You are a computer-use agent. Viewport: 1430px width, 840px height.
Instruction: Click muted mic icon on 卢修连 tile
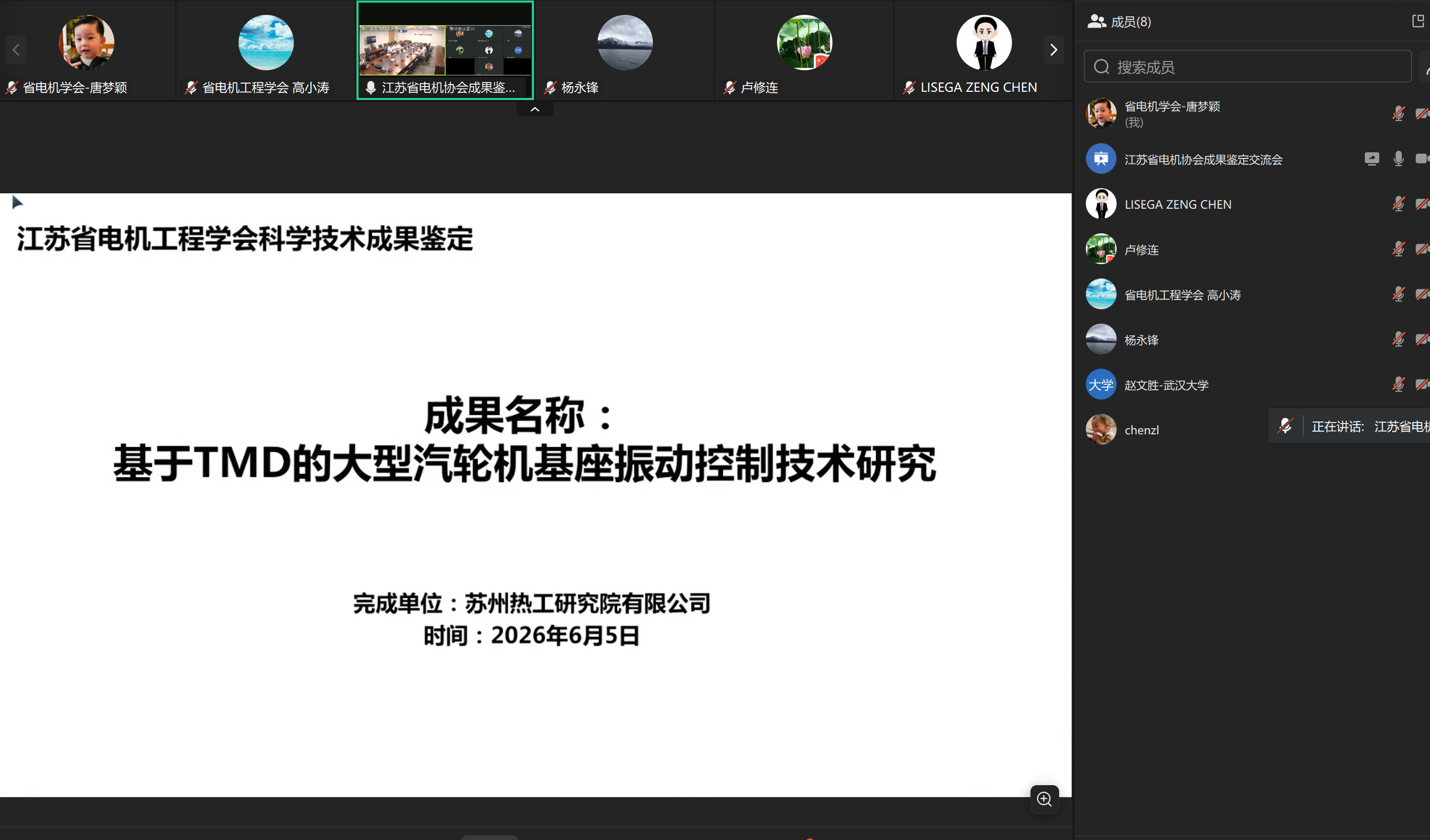tap(729, 87)
